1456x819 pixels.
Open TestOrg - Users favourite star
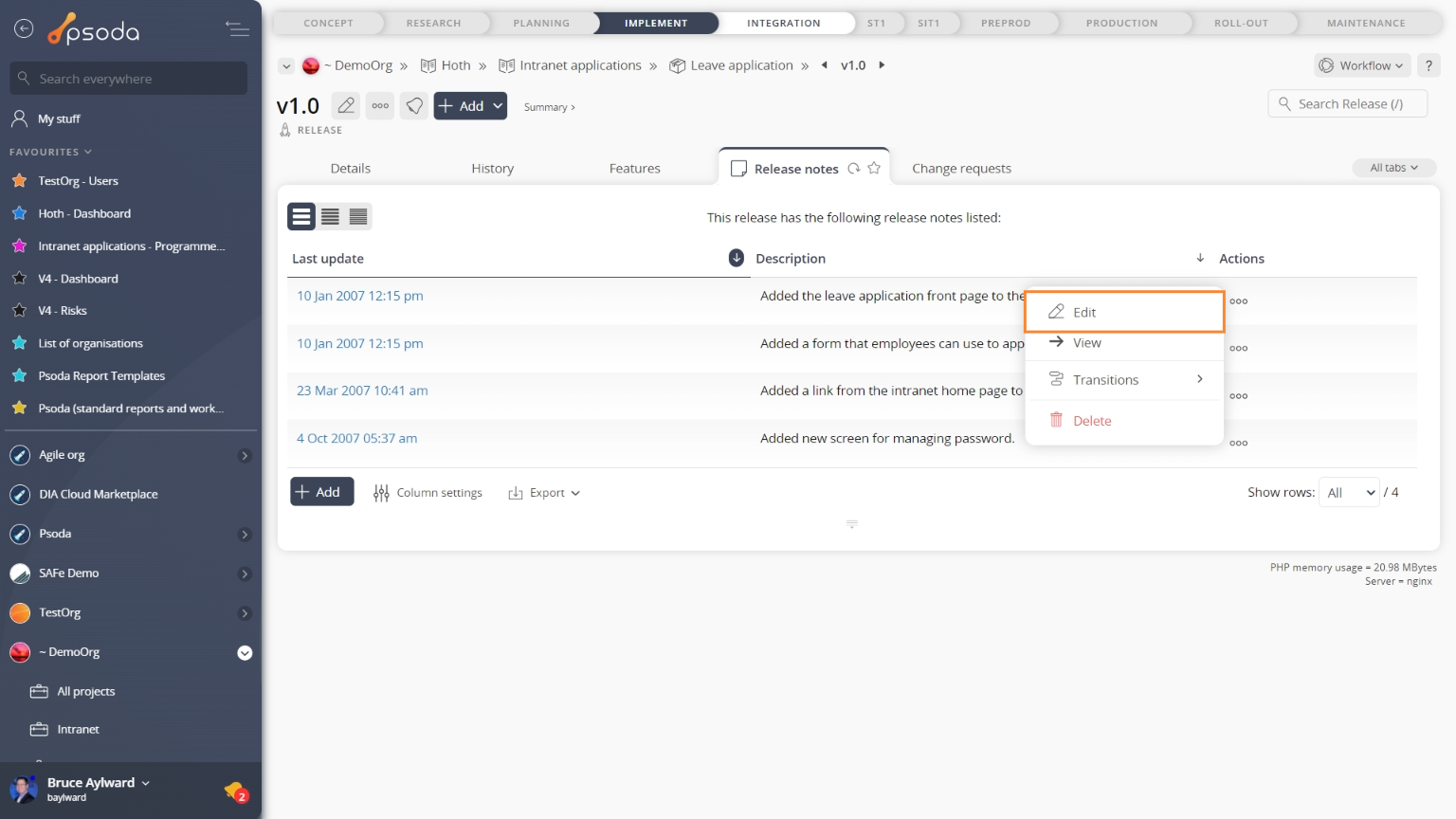pos(19,180)
